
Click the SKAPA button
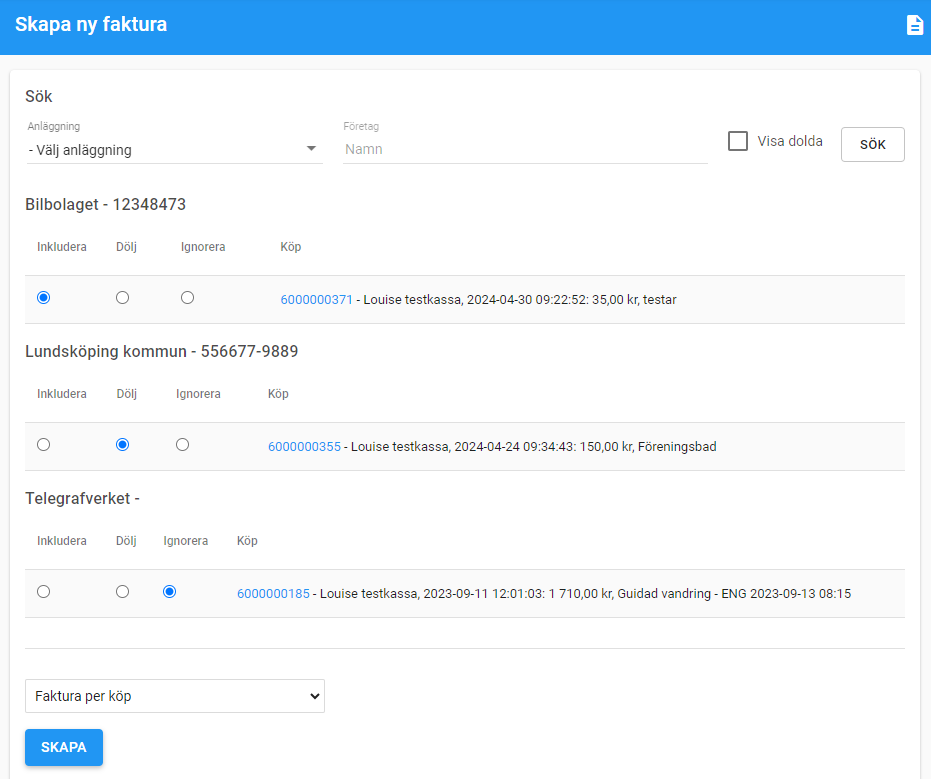[x=64, y=747]
